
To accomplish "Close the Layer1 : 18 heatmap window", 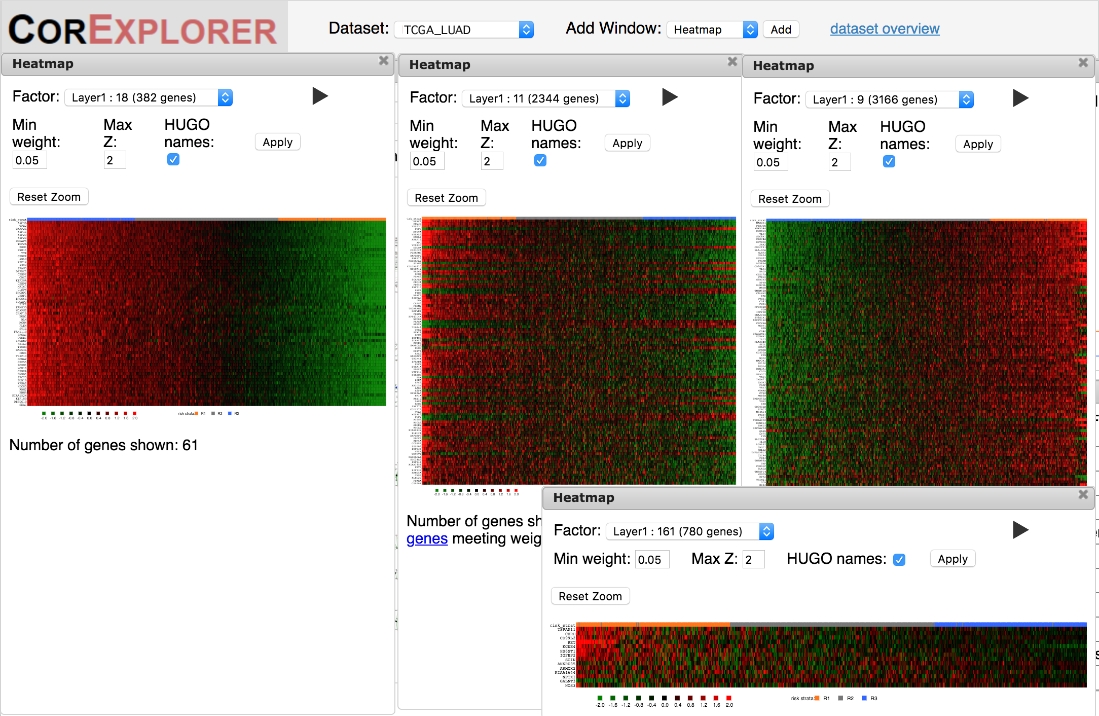I will (x=383, y=61).
